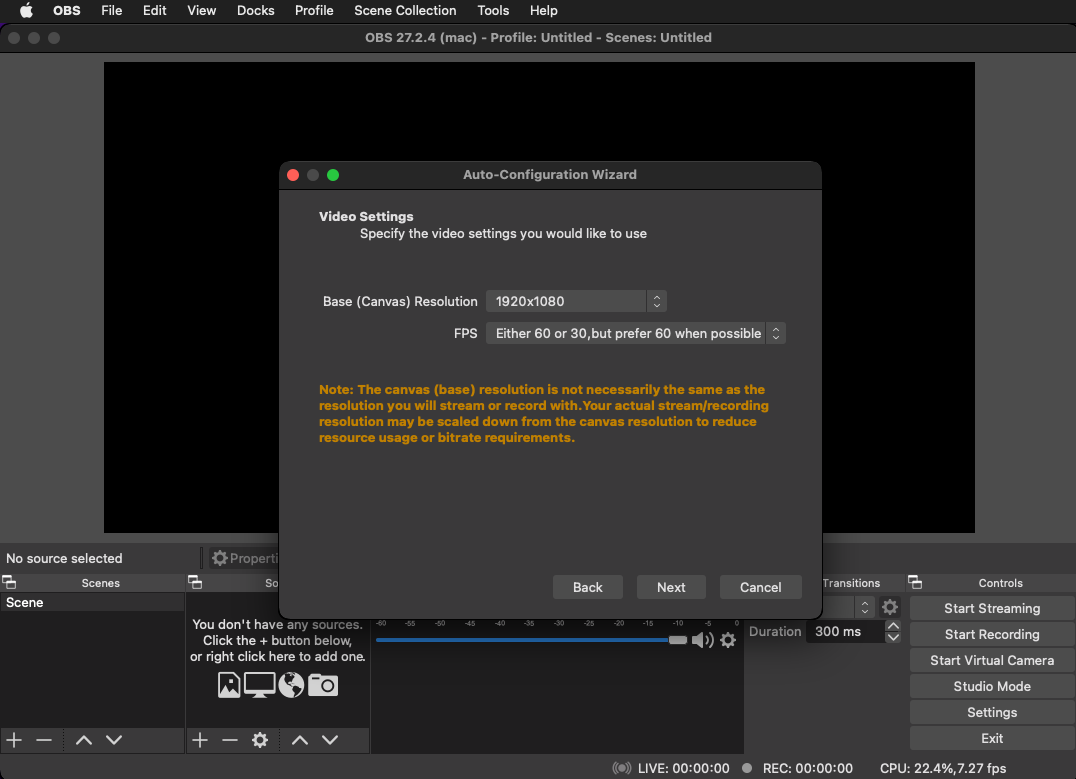Click Start Streaming

point(992,609)
